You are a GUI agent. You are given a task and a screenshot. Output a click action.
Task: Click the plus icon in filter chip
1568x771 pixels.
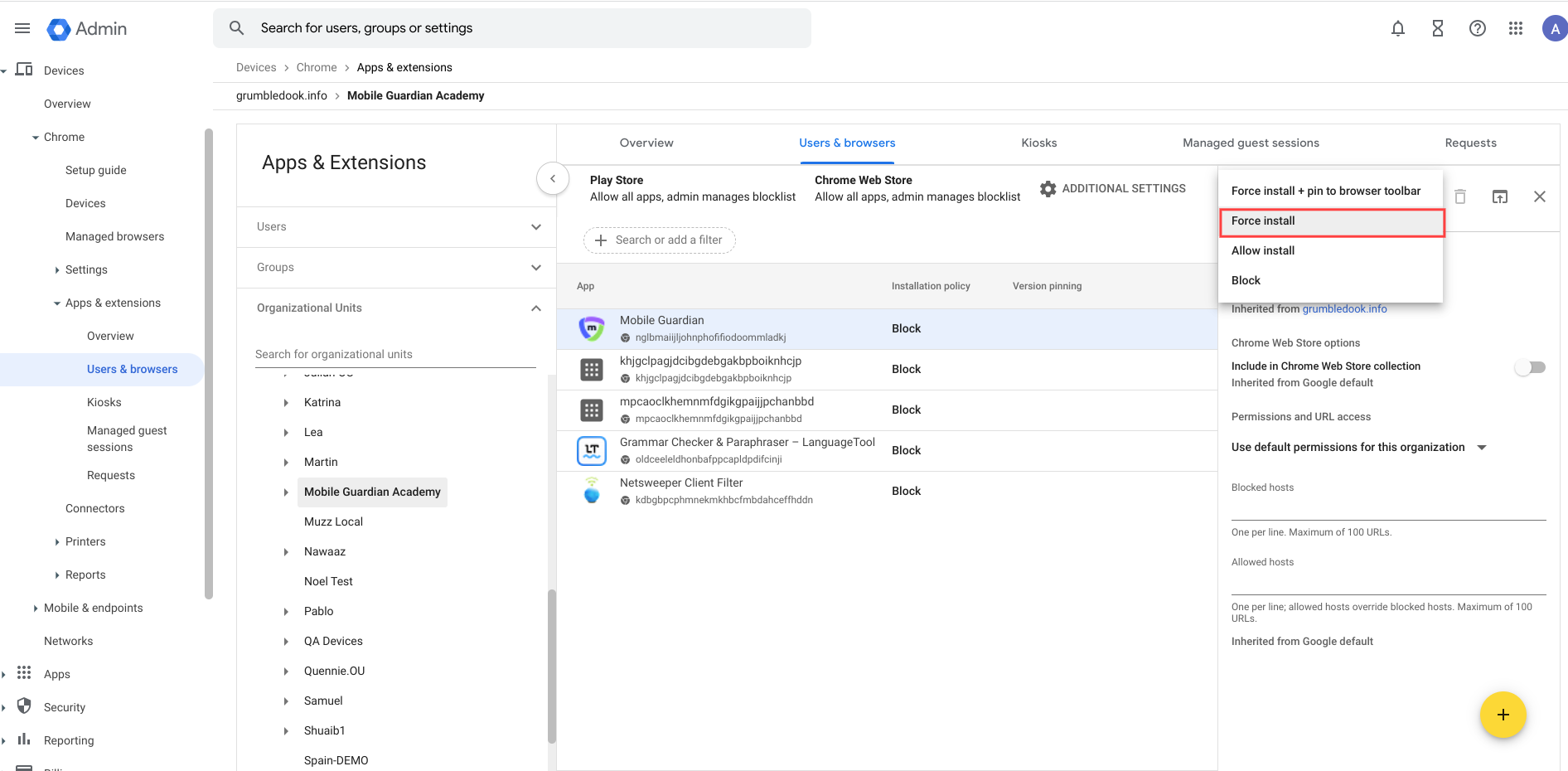601,240
